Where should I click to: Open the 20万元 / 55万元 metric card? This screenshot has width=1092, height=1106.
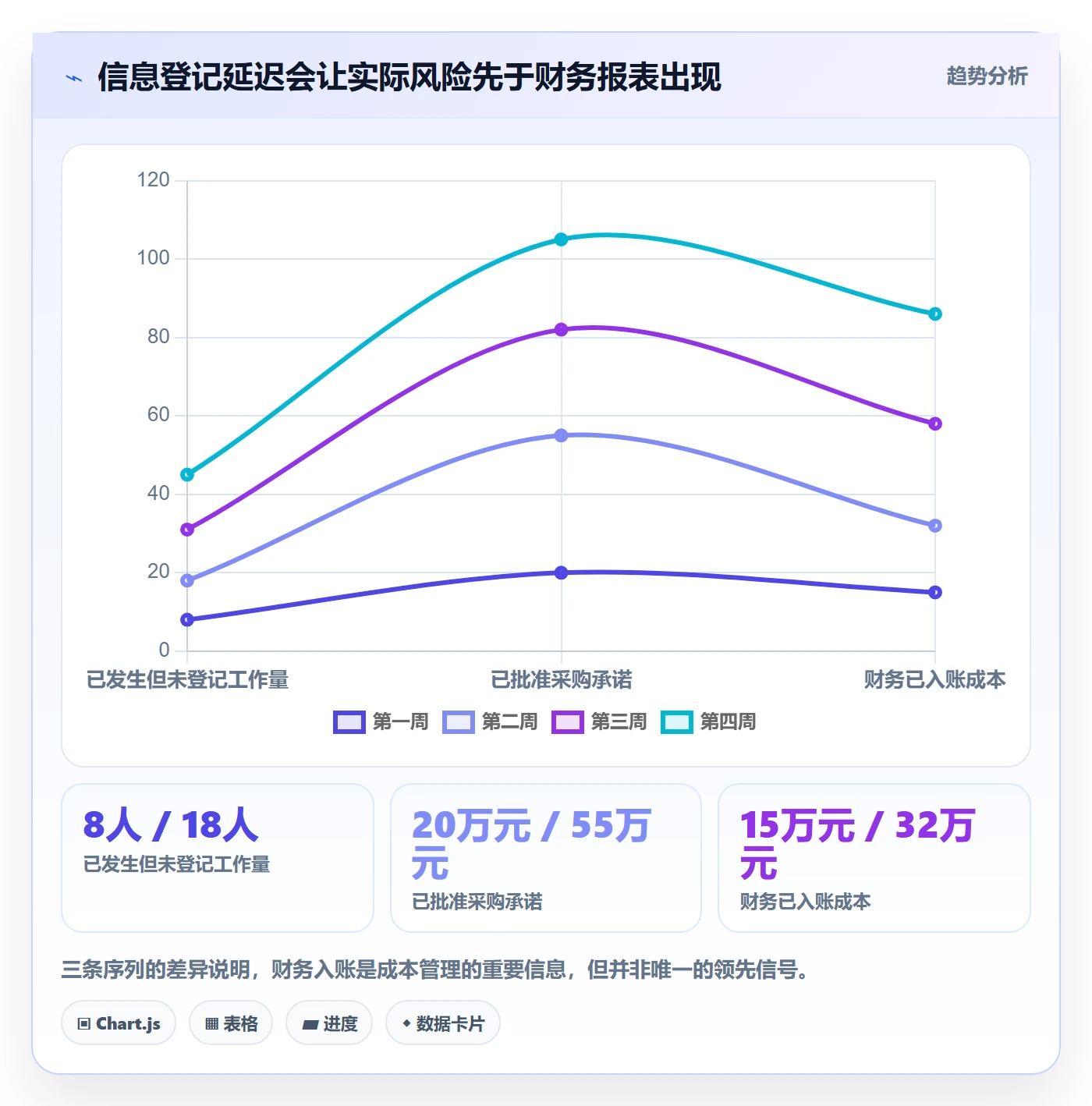click(x=546, y=858)
